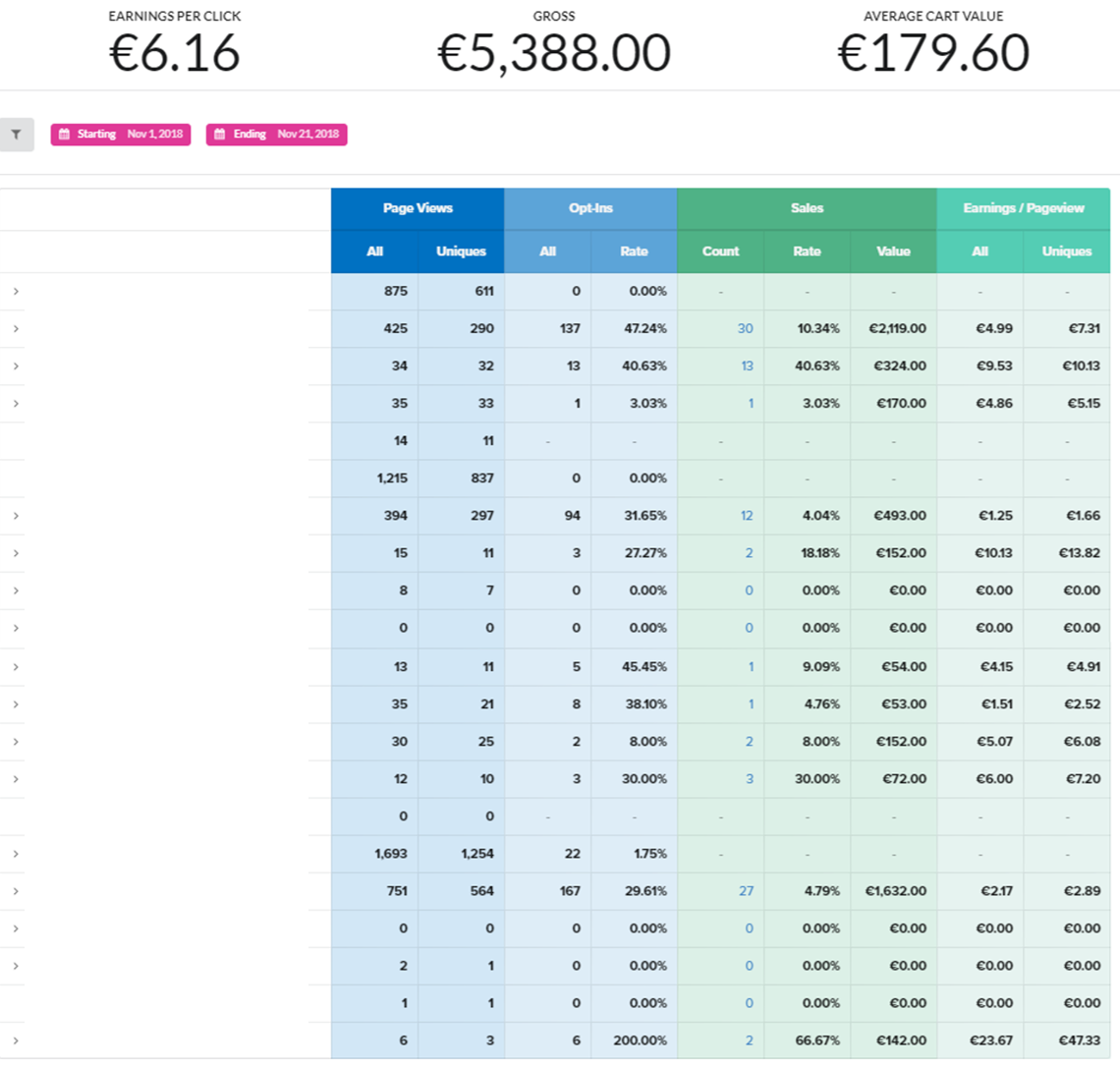Click the calendar icon in Starting badge
The height and width of the screenshot is (1066, 1120).
tap(64, 135)
